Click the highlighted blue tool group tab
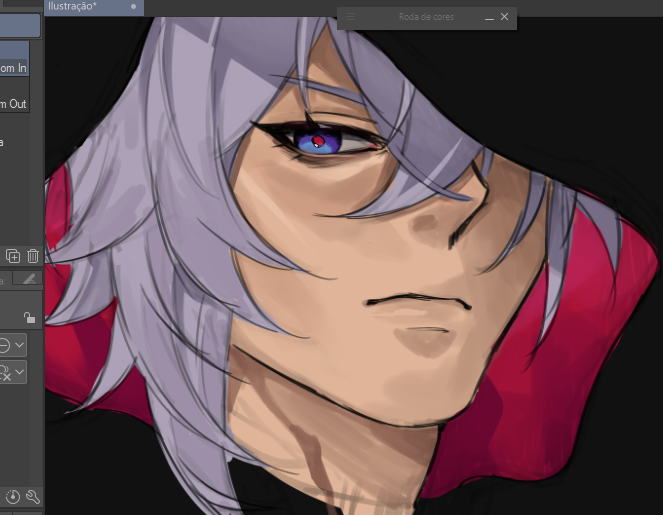663x515 pixels. (20, 26)
